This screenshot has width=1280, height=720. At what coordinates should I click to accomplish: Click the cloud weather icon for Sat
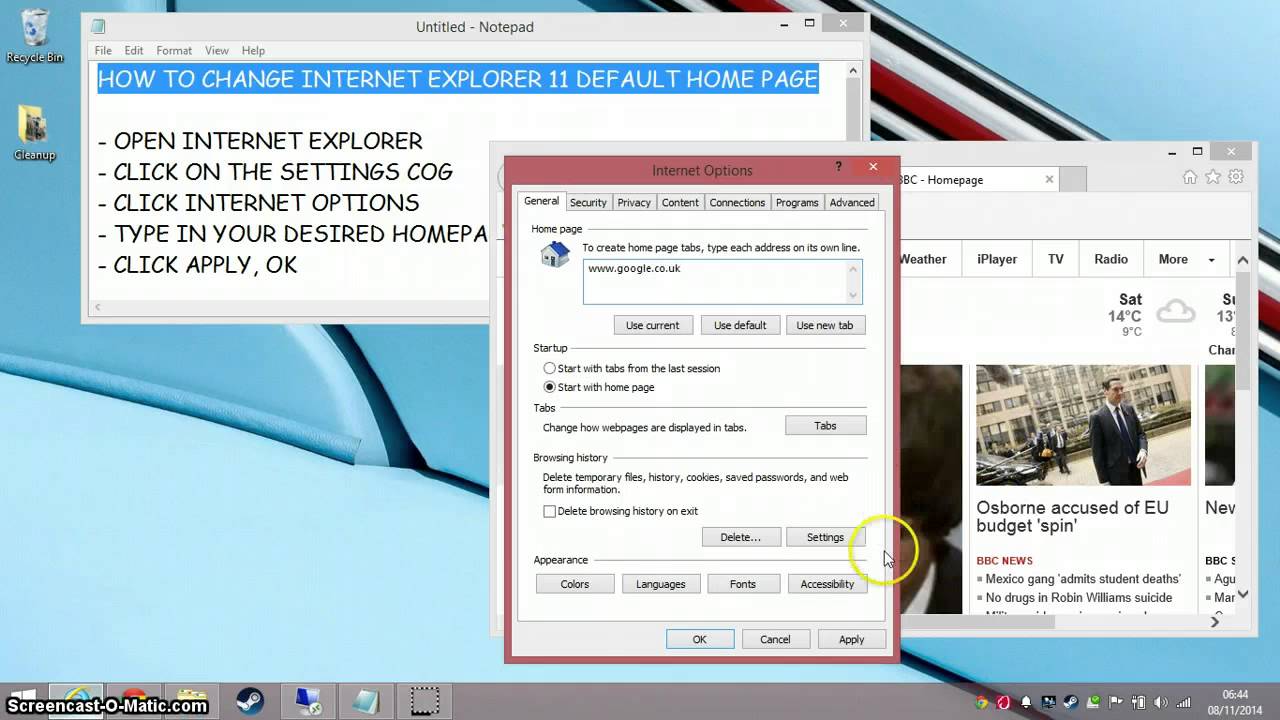[1175, 312]
